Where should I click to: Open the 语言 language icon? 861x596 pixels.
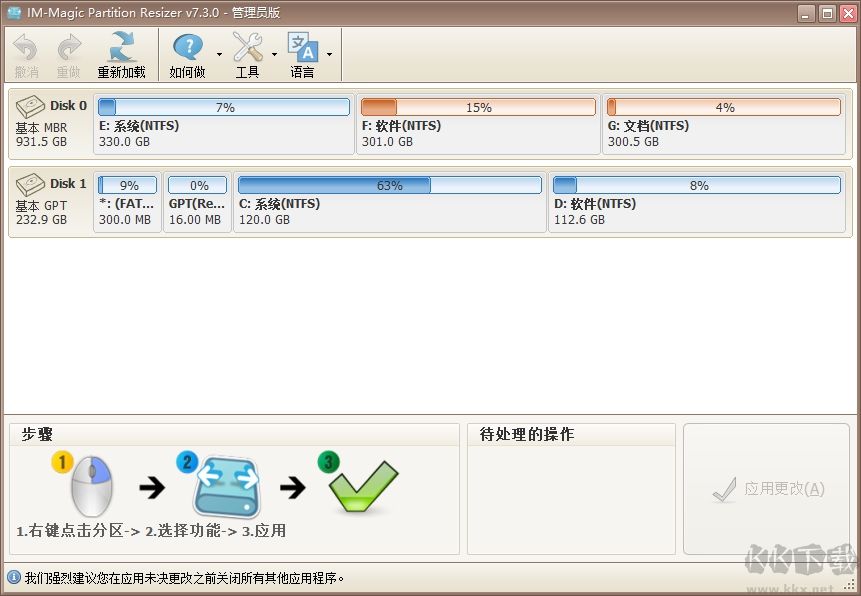click(x=302, y=47)
